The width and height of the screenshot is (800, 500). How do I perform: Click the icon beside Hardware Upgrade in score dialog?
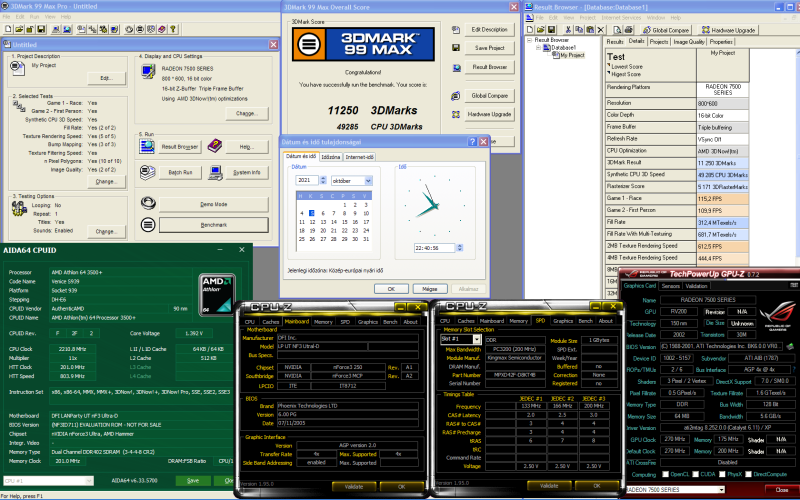(x=456, y=114)
